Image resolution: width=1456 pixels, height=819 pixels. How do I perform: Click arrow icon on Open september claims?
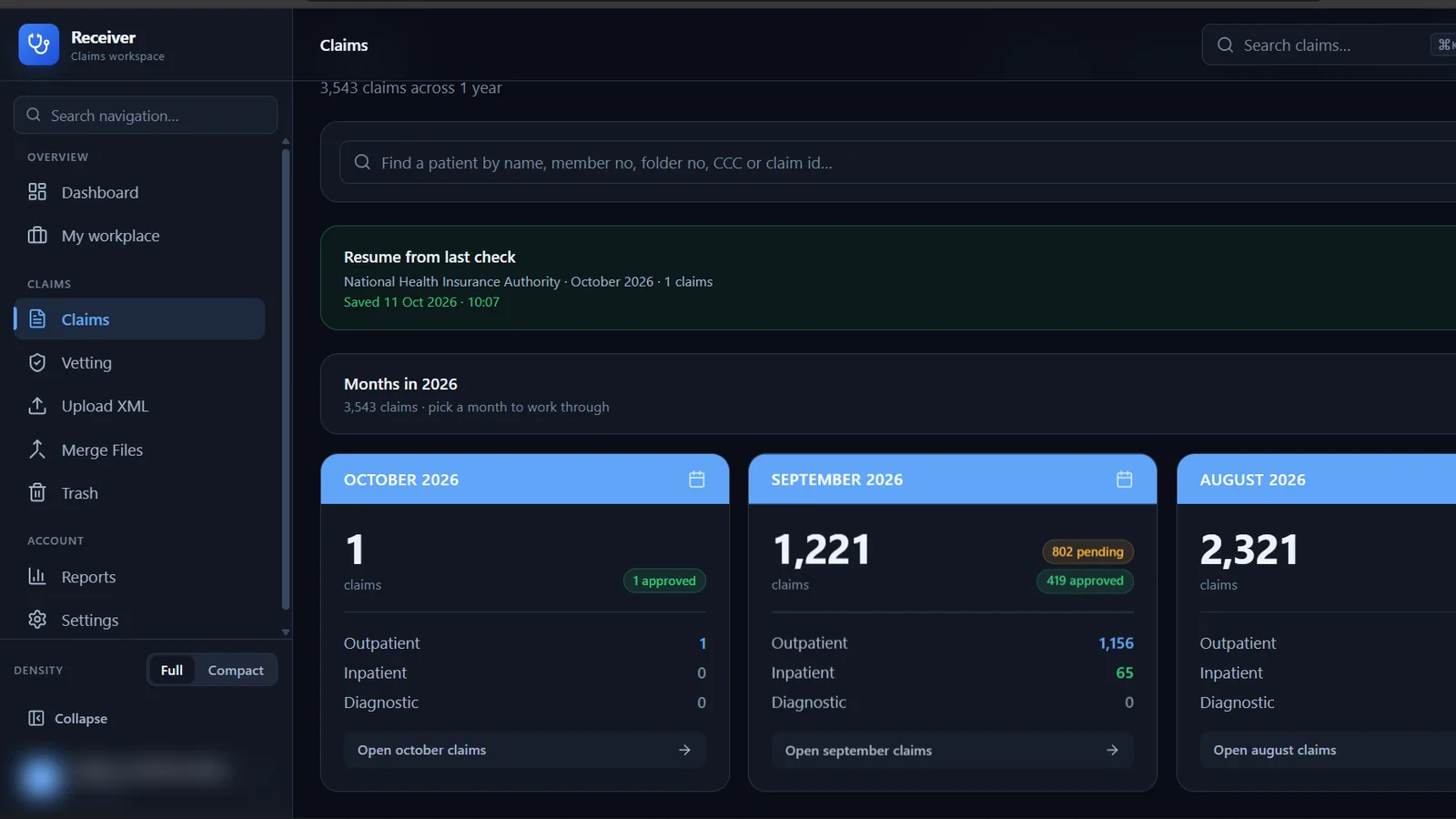tap(1112, 750)
